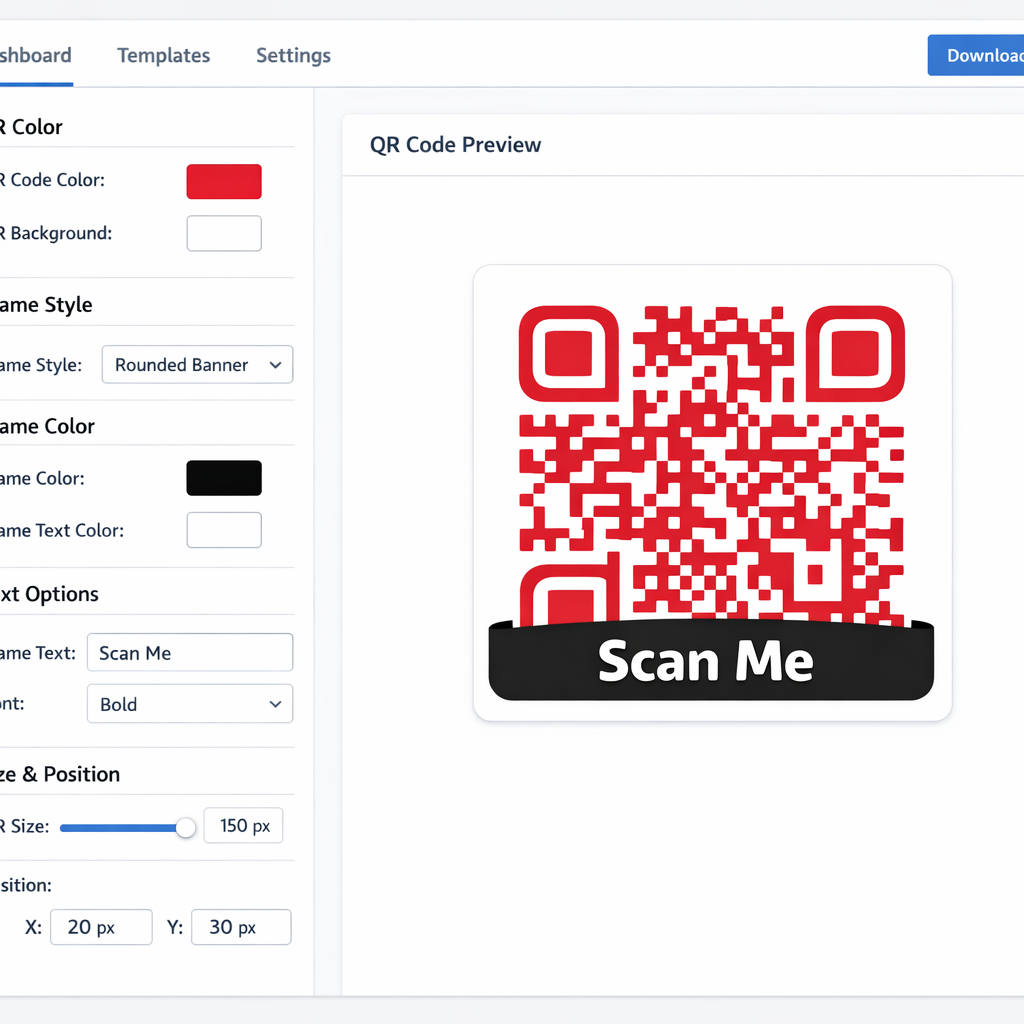Click the blue Download button
The height and width of the screenshot is (1024, 1024).
pyautogui.click(x=985, y=55)
